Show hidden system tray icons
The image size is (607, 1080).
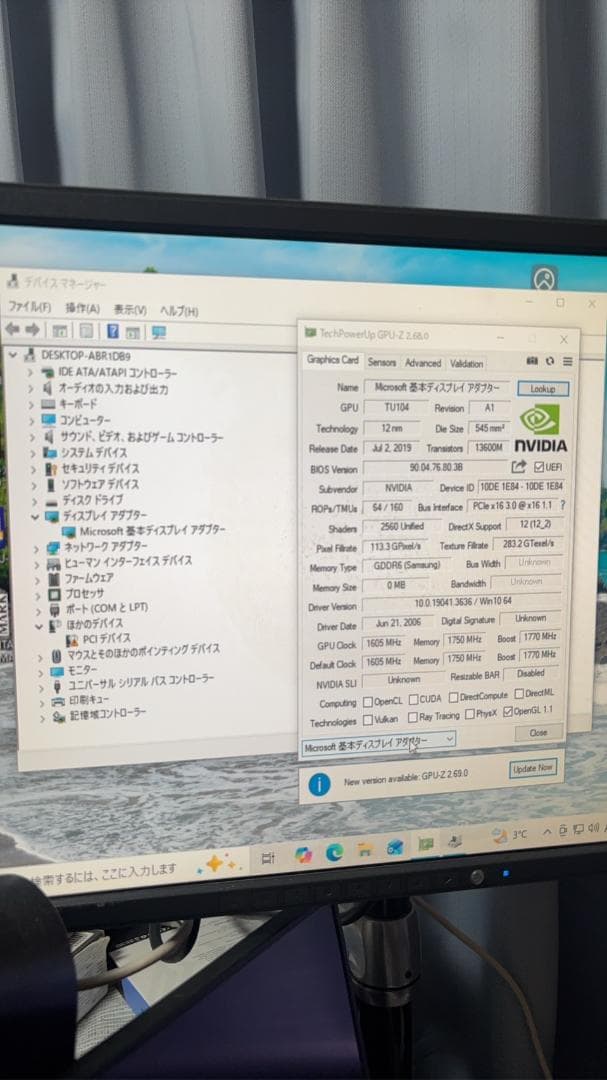548,831
